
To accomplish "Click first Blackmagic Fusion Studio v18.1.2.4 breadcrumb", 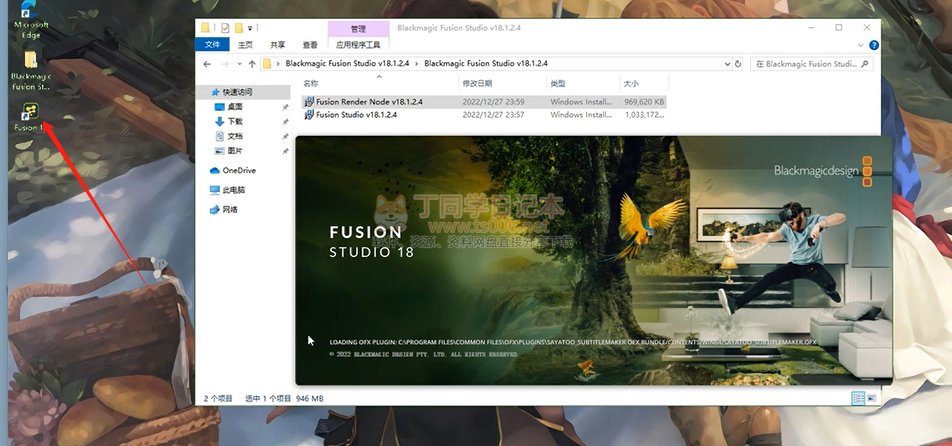I will coord(347,63).
